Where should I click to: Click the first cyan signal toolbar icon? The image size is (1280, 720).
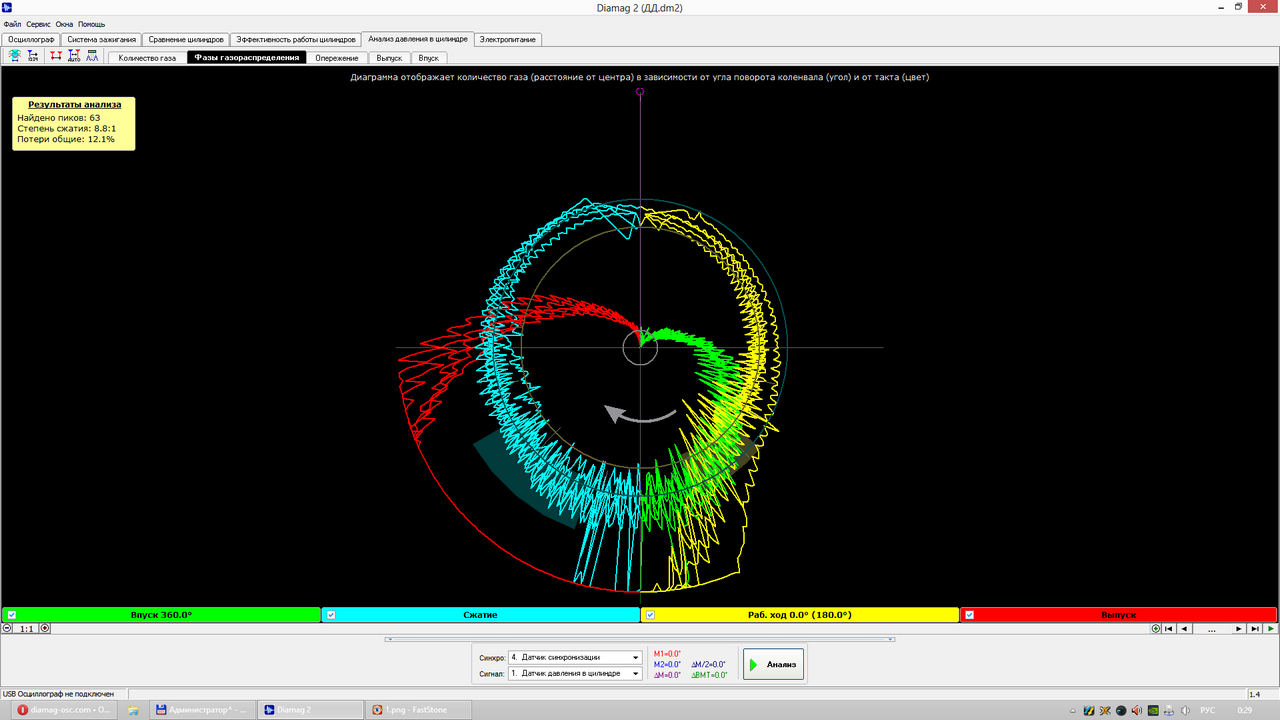(x=15, y=57)
